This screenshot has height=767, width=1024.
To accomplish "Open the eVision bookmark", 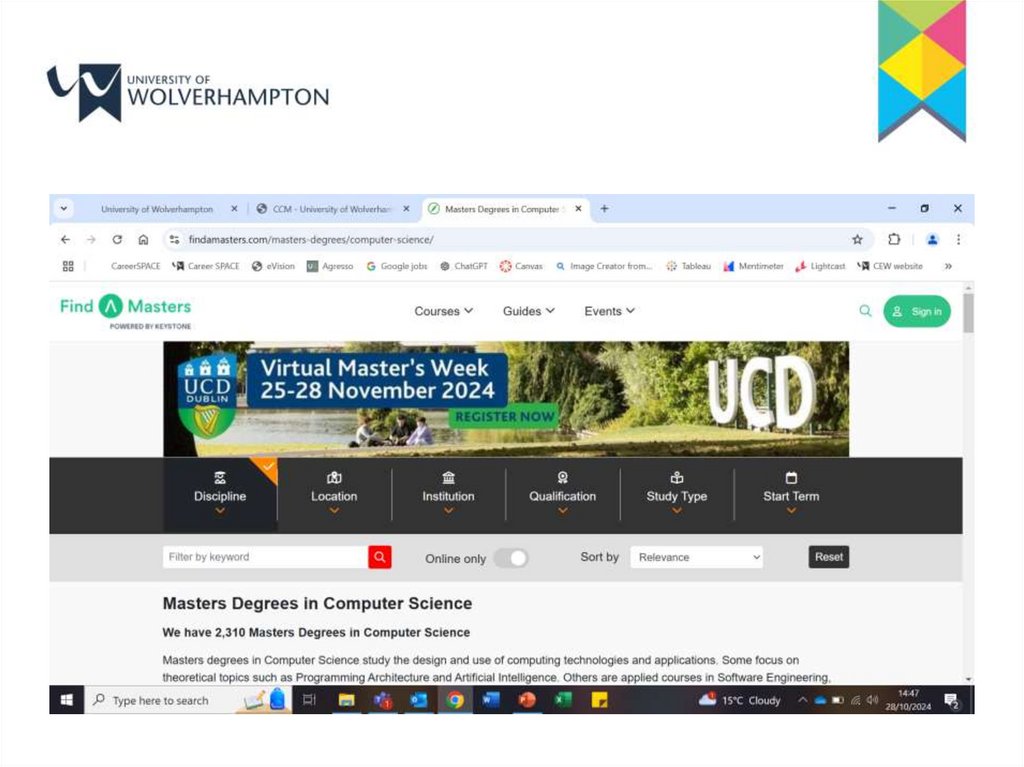I will [274, 266].
